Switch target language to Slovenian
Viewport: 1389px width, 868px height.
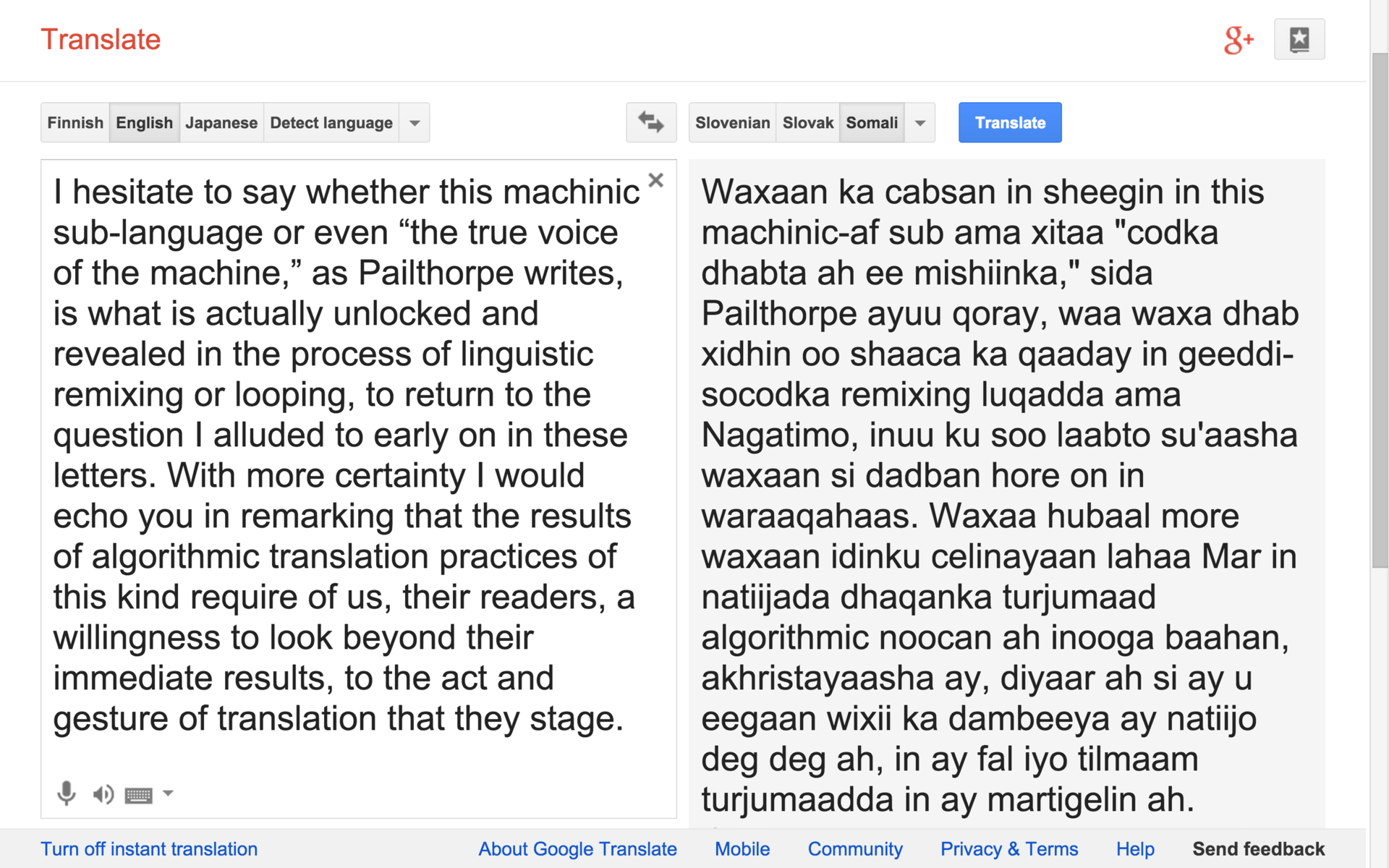tap(732, 123)
